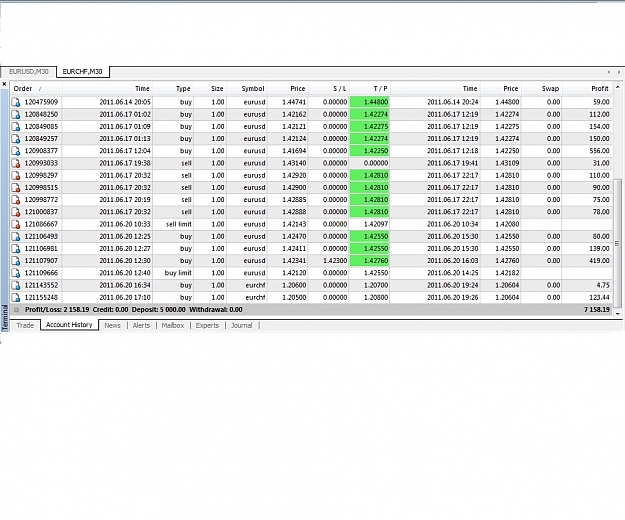This screenshot has width=625, height=520.
Task: Click the Terminal vertical side label
Action: coord(5,318)
